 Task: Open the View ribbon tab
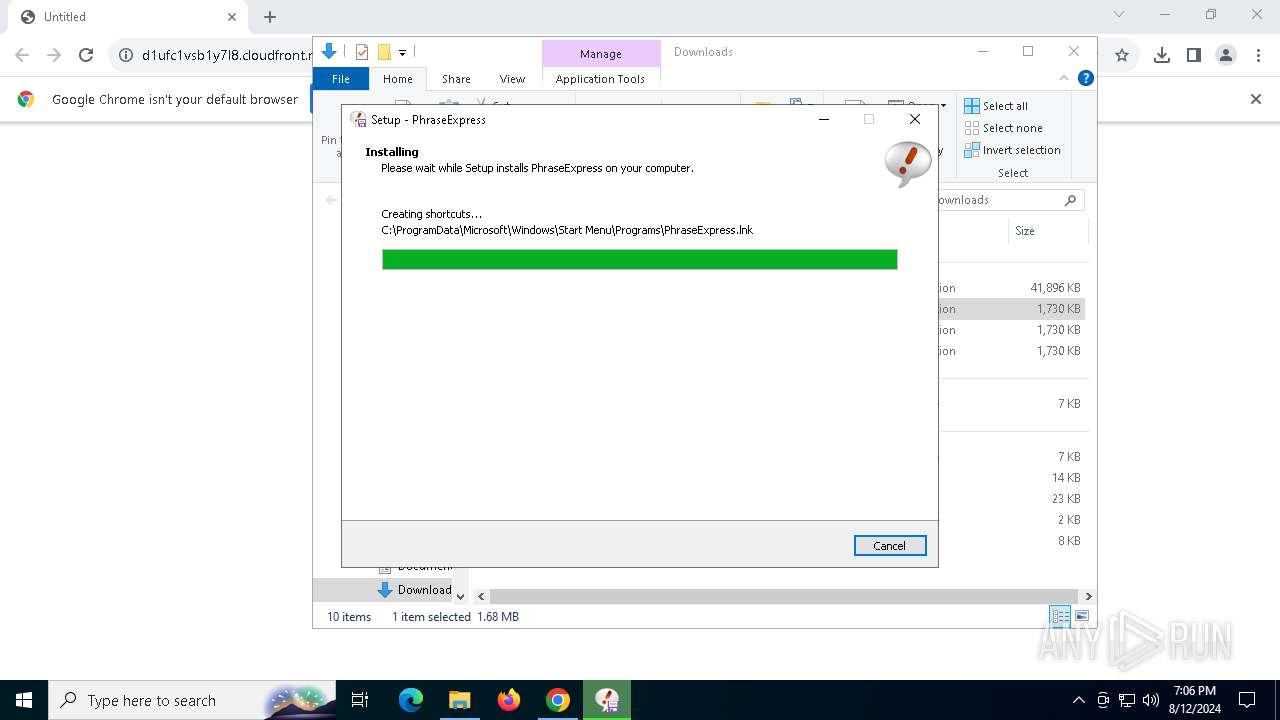pyautogui.click(x=512, y=79)
